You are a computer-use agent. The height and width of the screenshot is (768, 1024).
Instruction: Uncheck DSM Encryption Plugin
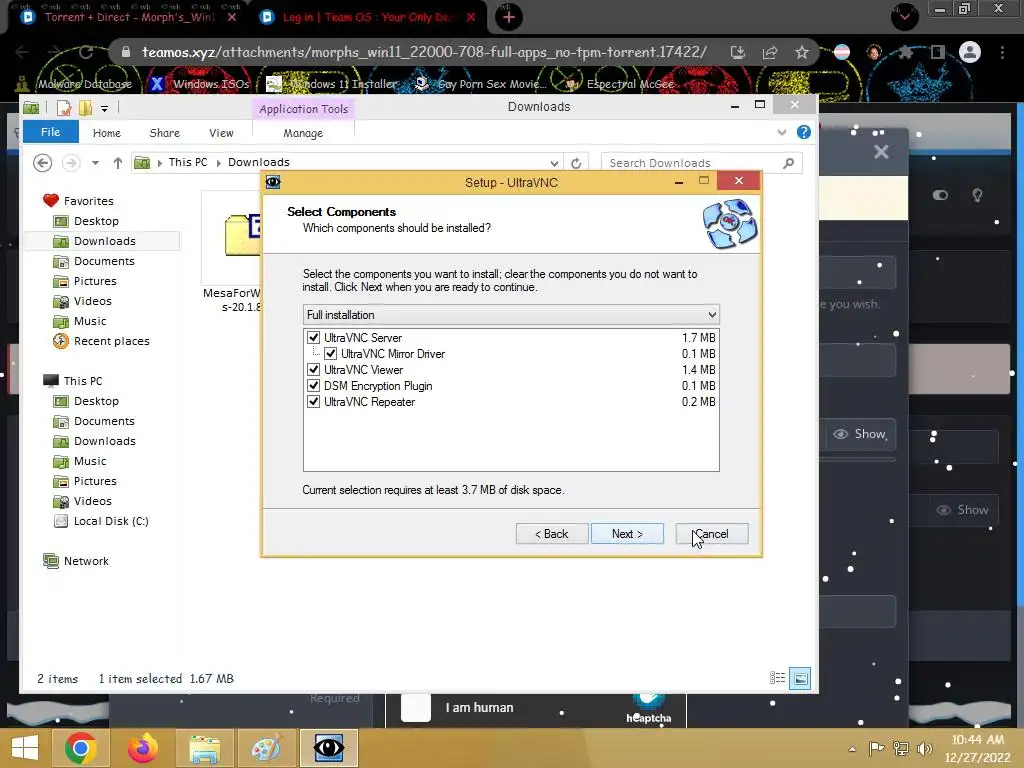[x=313, y=386]
